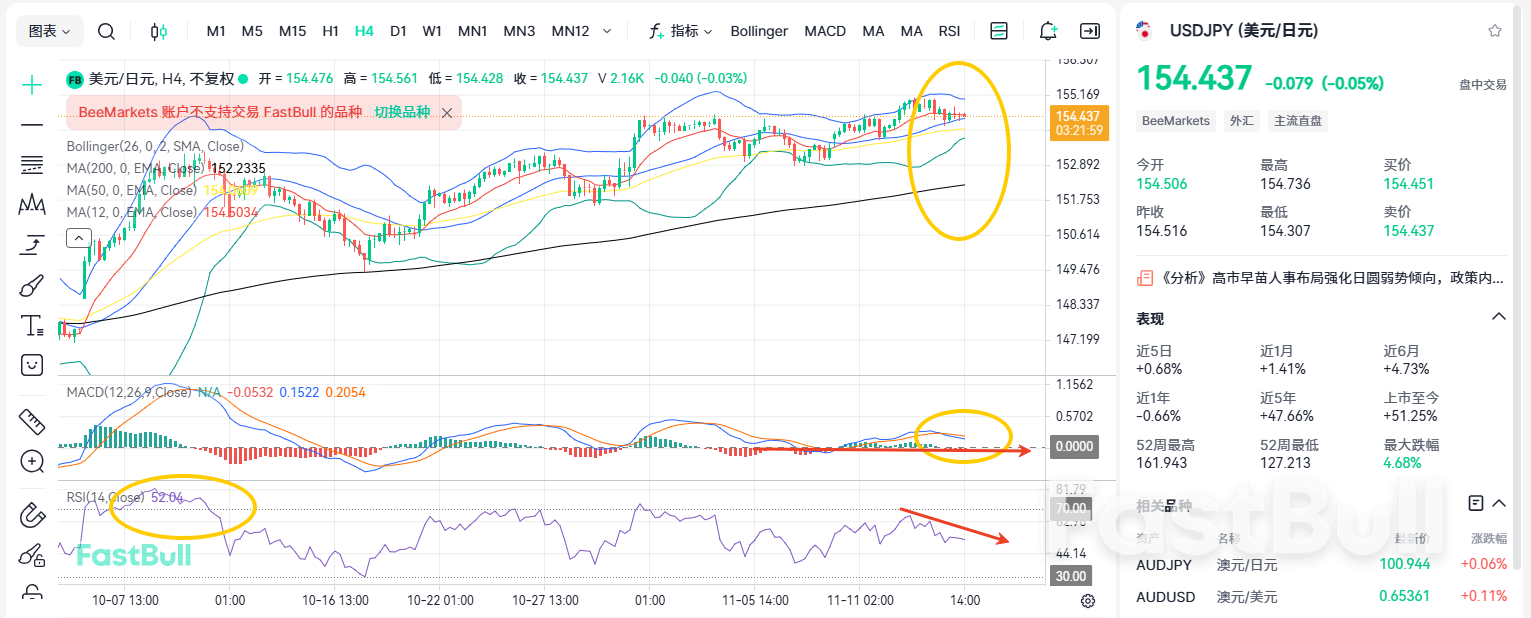
Task: Select the trend line tool
Action: click(31, 123)
